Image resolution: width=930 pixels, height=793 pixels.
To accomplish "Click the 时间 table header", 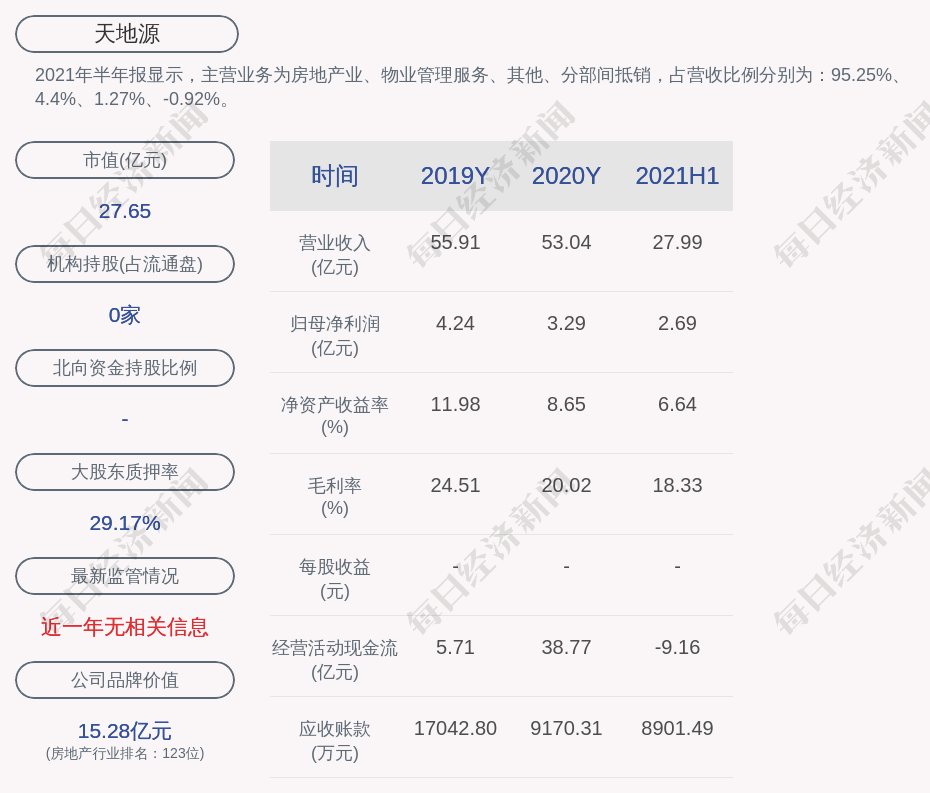I will (x=335, y=176).
